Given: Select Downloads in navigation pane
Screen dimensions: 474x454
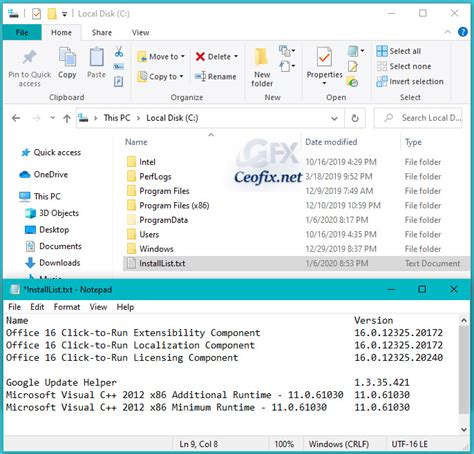Looking at the screenshot, I should [53, 263].
